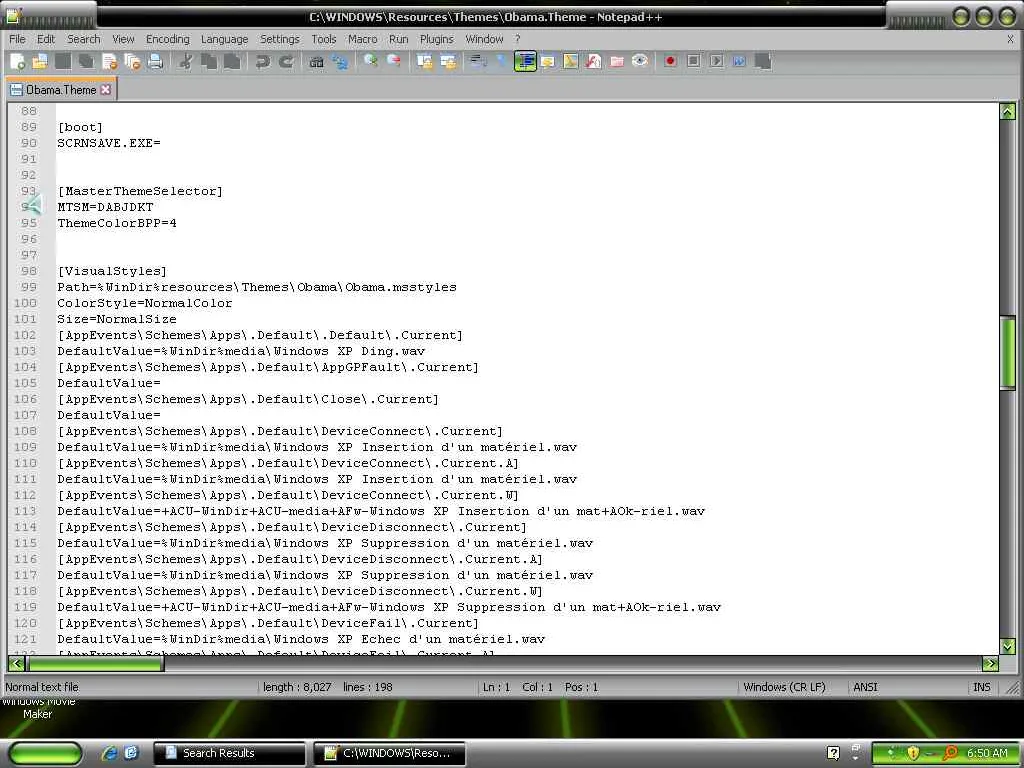Screen dimensions: 1024x768
Task: Open the Tools menu
Action: click(323, 39)
